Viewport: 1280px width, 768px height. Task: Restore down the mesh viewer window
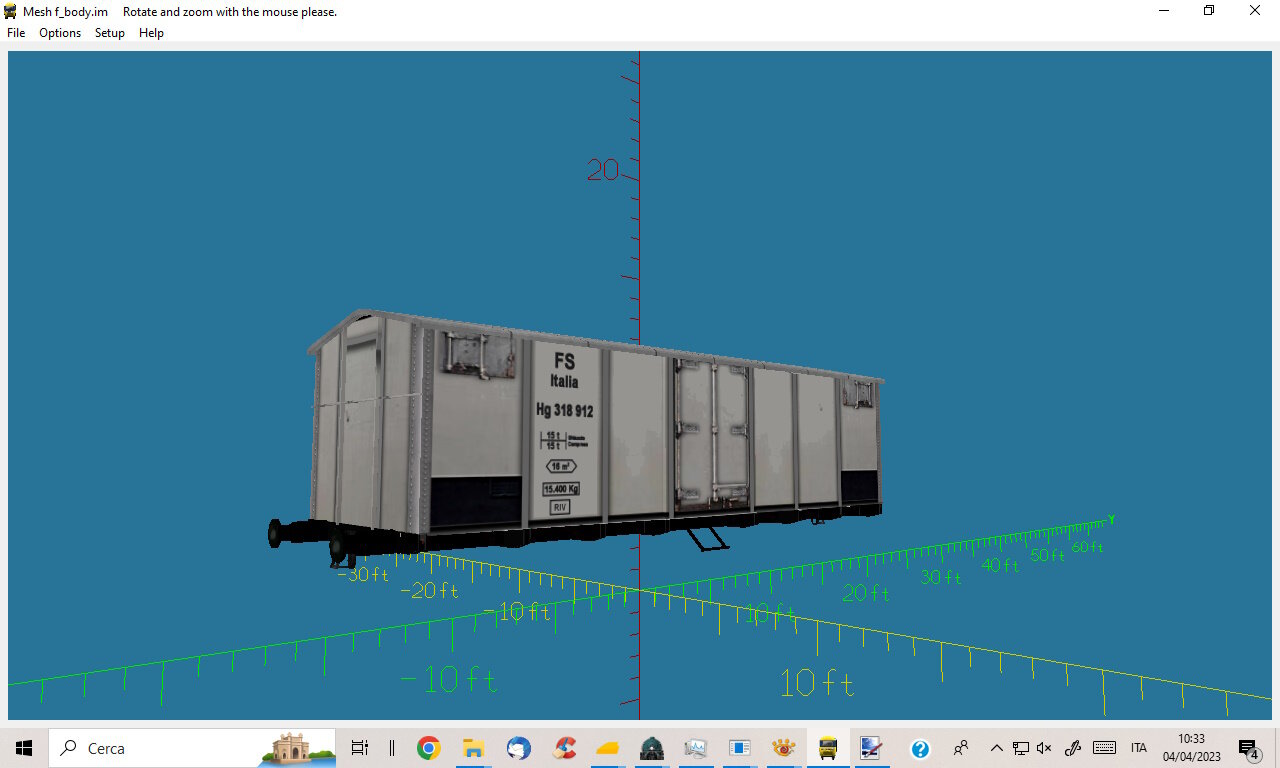pyautogui.click(x=1209, y=10)
